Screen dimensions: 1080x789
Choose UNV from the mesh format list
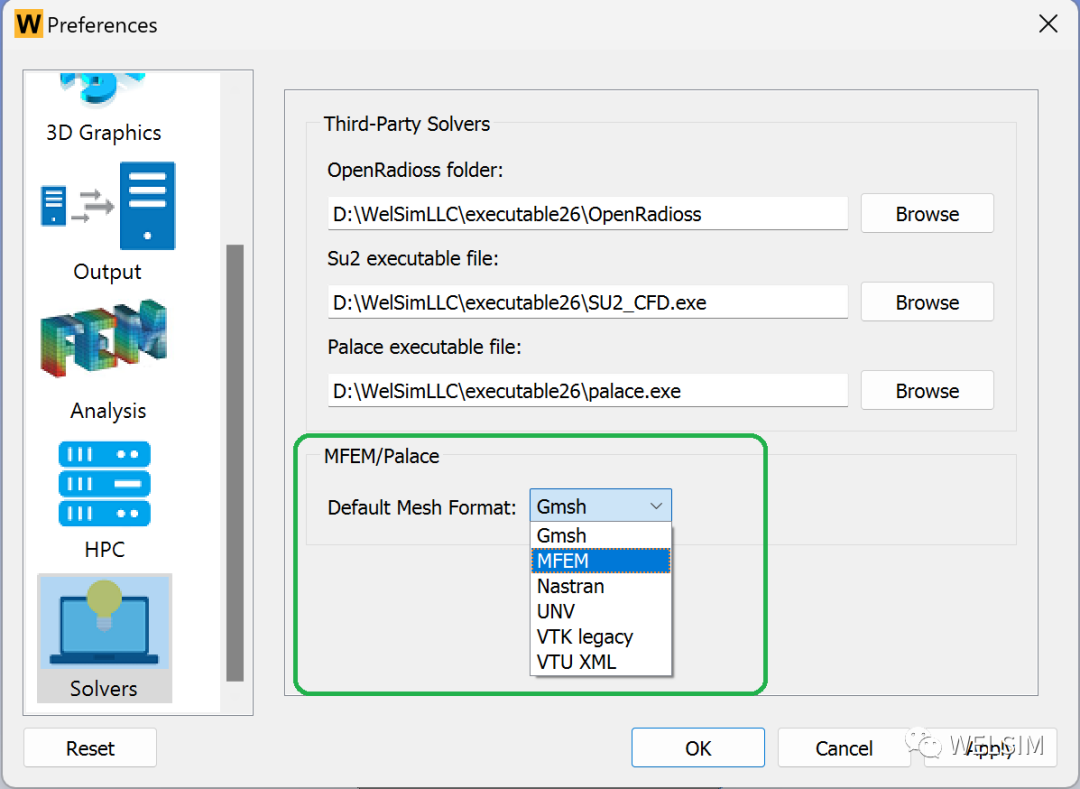(600, 611)
